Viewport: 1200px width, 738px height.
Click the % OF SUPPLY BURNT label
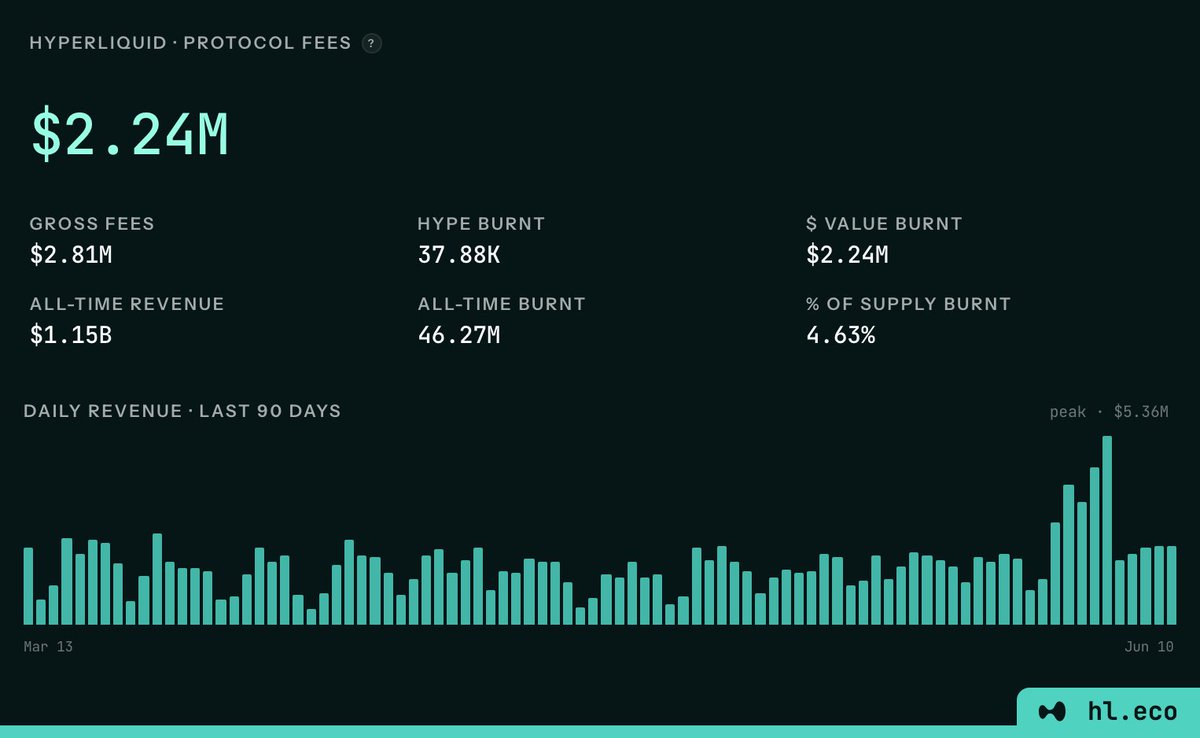click(x=908, y=304)
